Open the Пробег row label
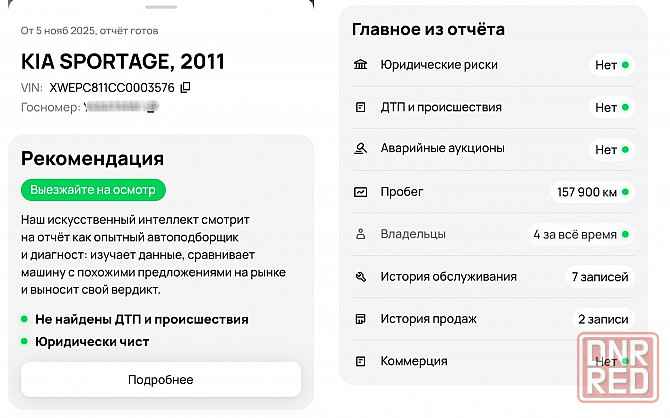Screen dimensions: 670x418 tap(402, 192)
